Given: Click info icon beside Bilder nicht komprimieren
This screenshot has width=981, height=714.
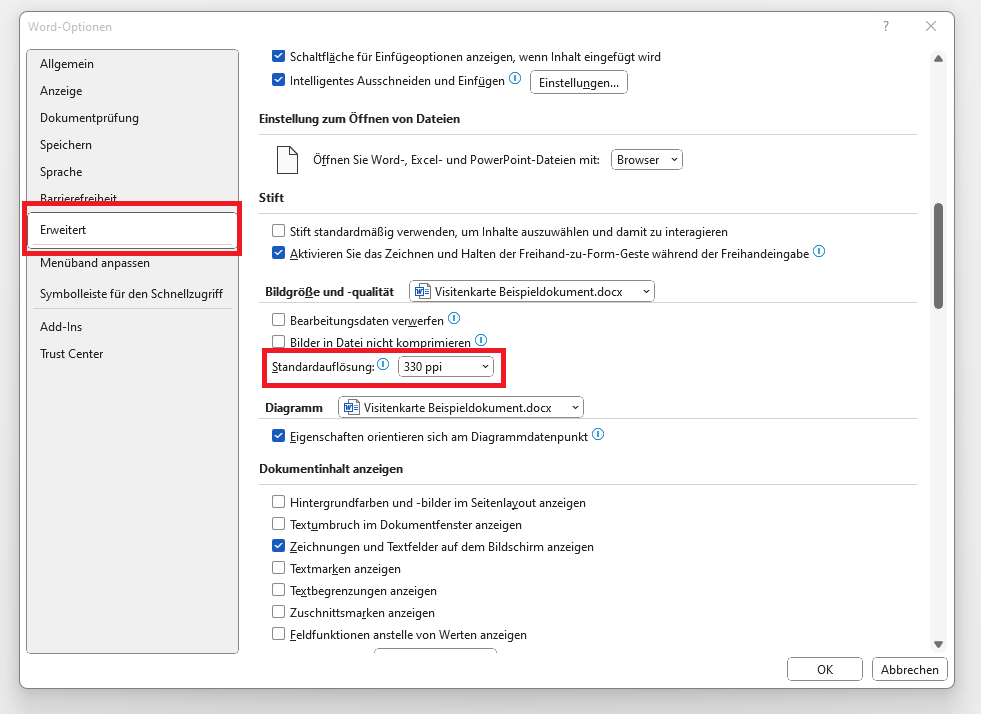Looking at the screenshot, I should click(x=480, y=342).
